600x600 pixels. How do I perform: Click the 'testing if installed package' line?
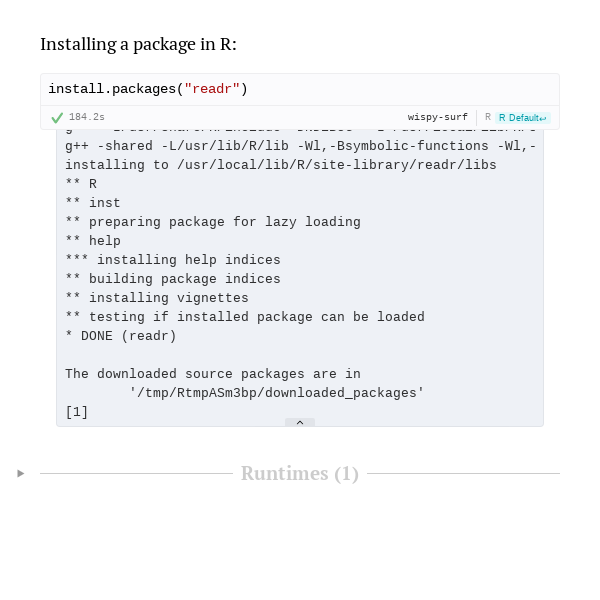tap(245, 317)
